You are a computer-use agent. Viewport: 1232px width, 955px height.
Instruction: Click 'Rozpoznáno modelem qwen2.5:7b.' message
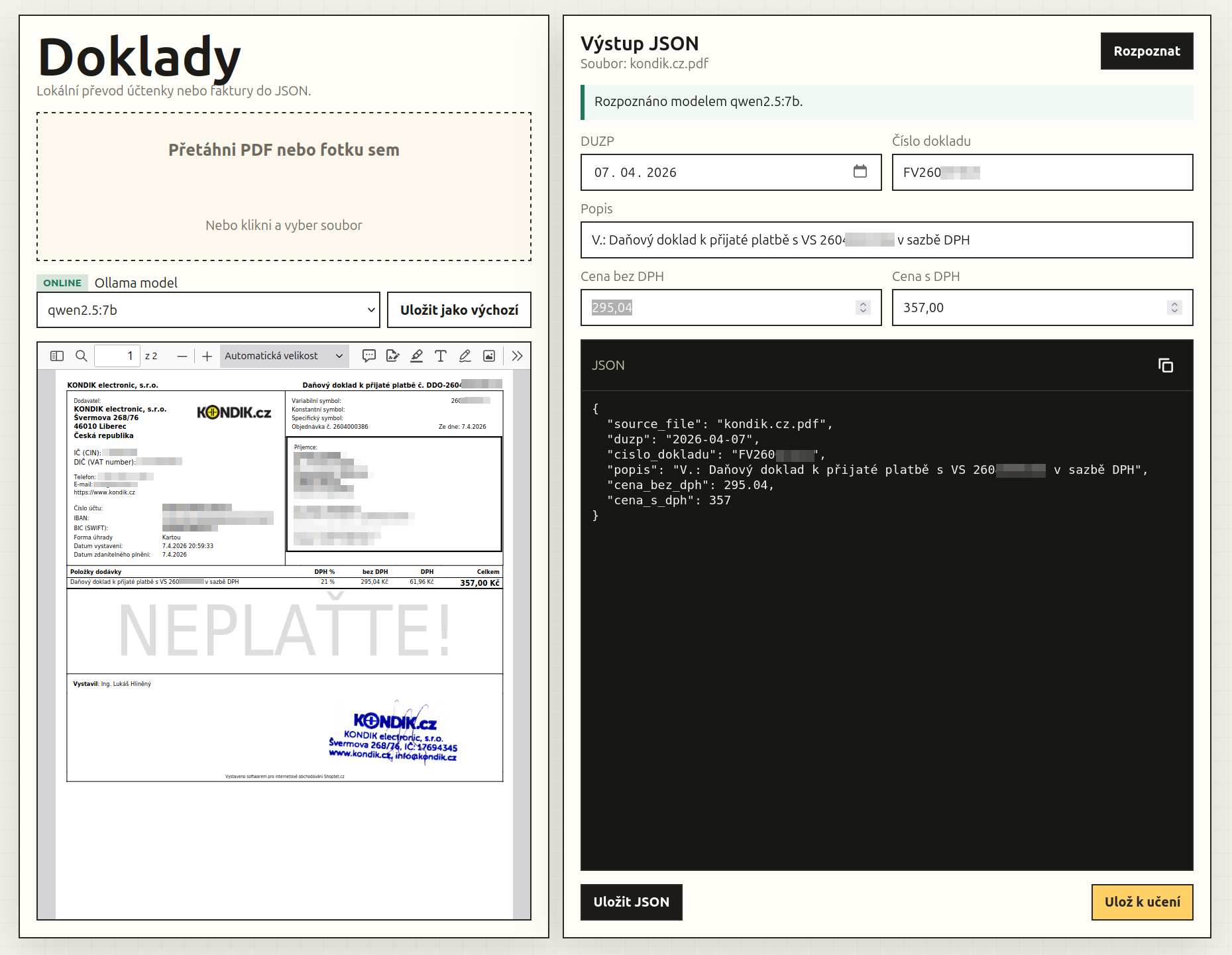[699, 101]
